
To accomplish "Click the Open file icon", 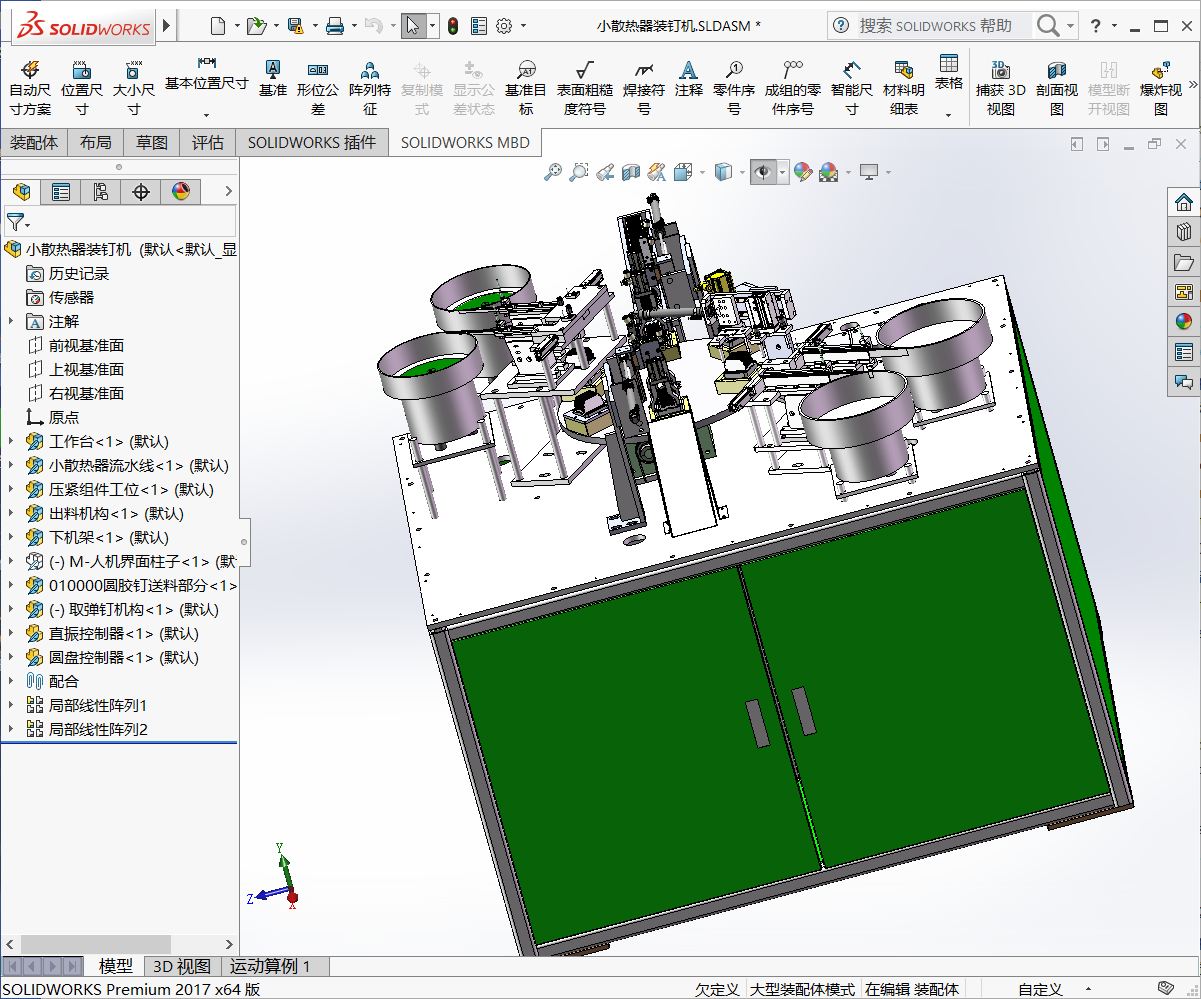I will click(x=256, y=25).
